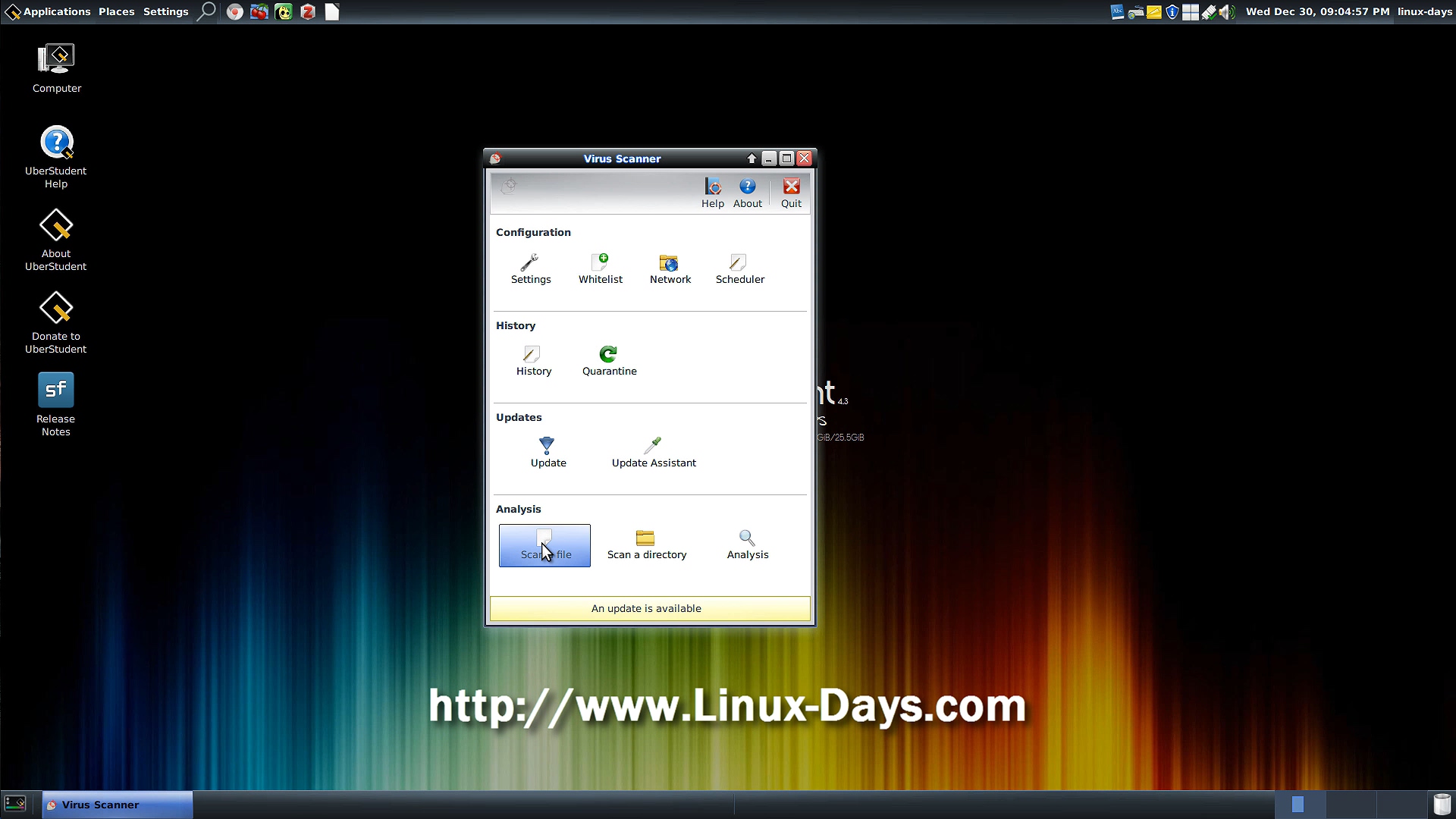This screenshot has height=819, width=1456.
Task: Click the date and time clock
Action: (1317, 11)
